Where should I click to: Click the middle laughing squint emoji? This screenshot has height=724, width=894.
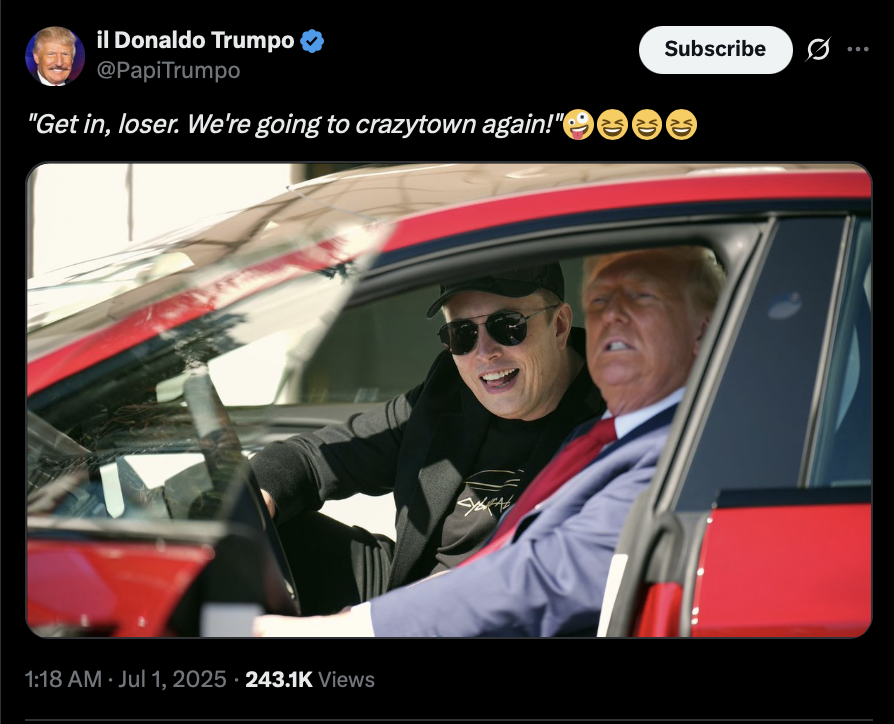(x=647, y=124)
